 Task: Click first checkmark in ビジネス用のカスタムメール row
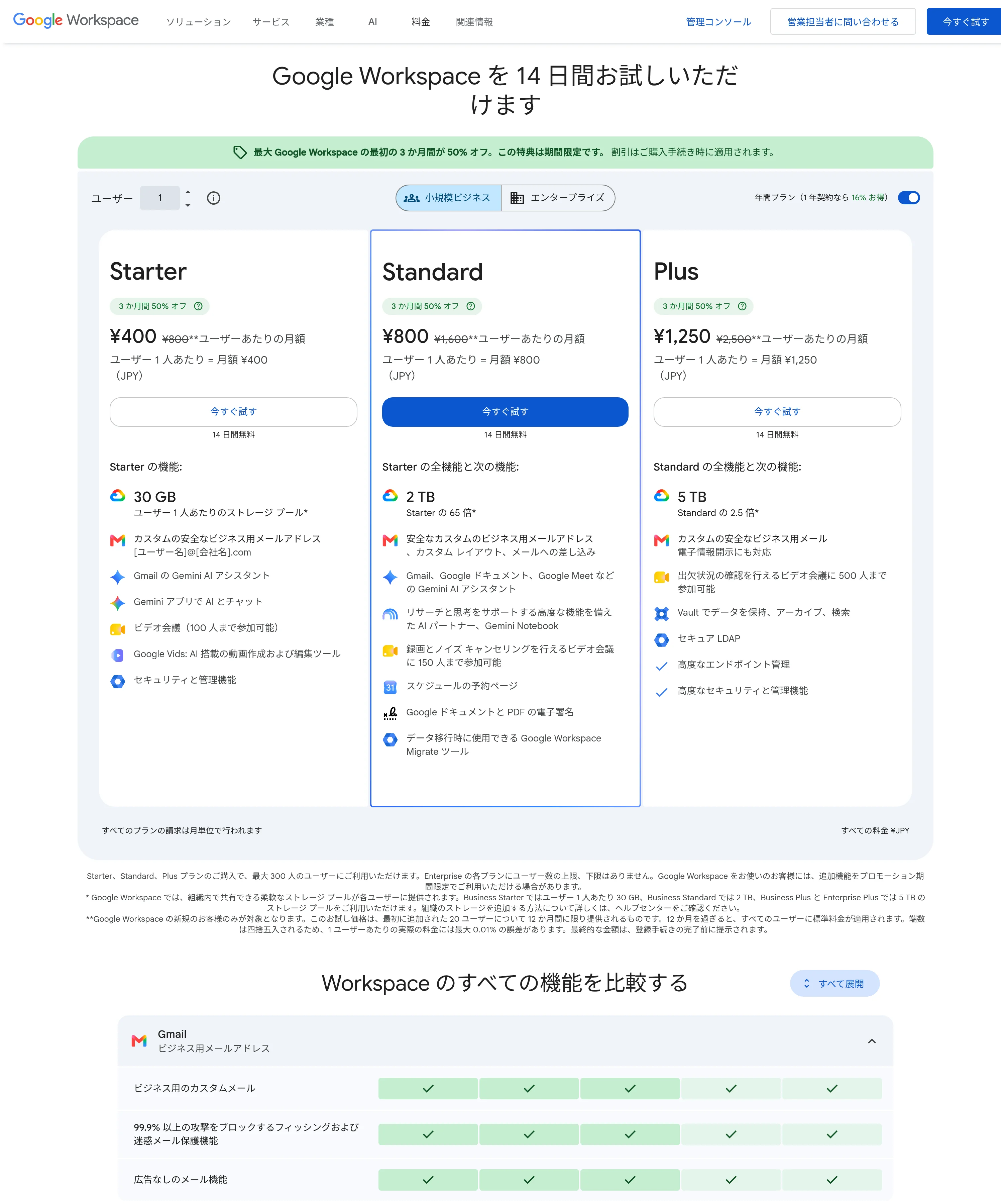(x=428, y=1088)
